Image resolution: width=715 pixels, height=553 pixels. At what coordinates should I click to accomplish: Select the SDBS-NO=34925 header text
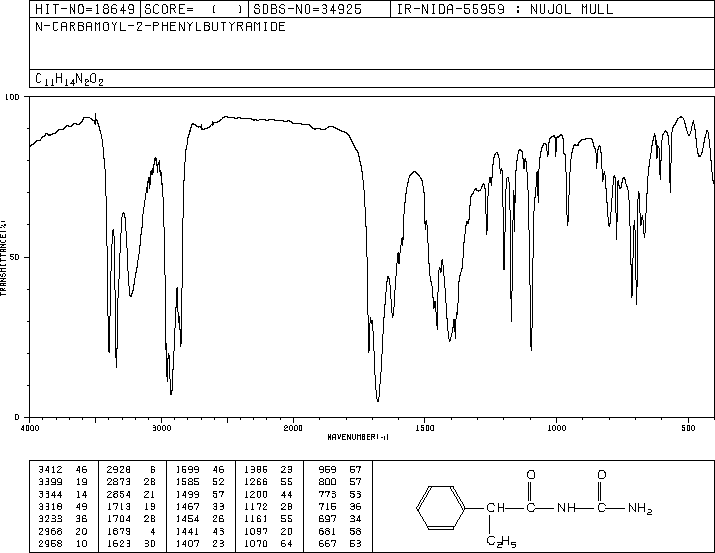[x=307, y=9]
